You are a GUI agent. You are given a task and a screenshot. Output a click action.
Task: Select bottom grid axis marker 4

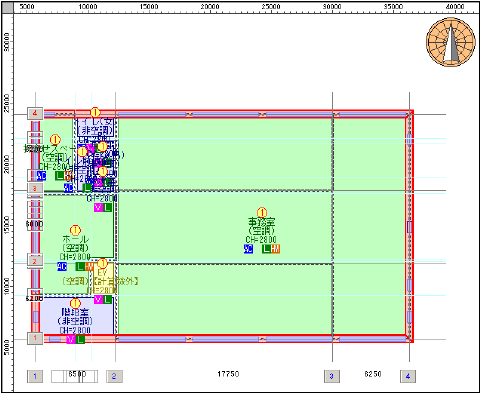click(408, 376)
